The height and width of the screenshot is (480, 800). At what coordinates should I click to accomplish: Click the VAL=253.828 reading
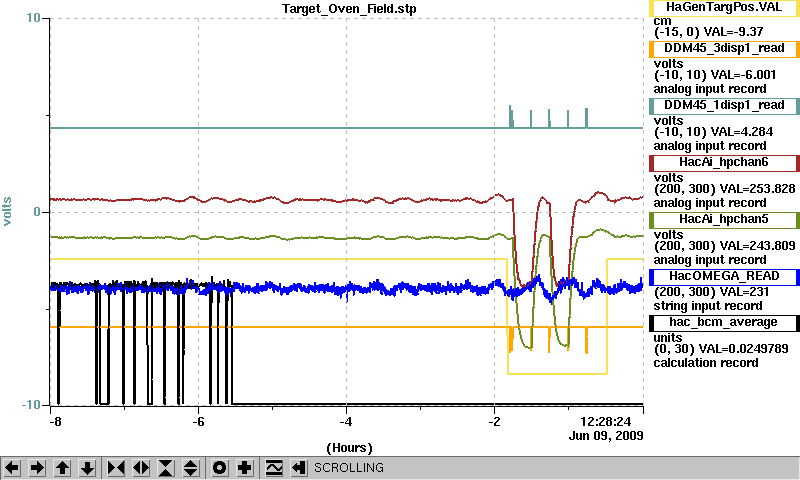tap(757, 189)
